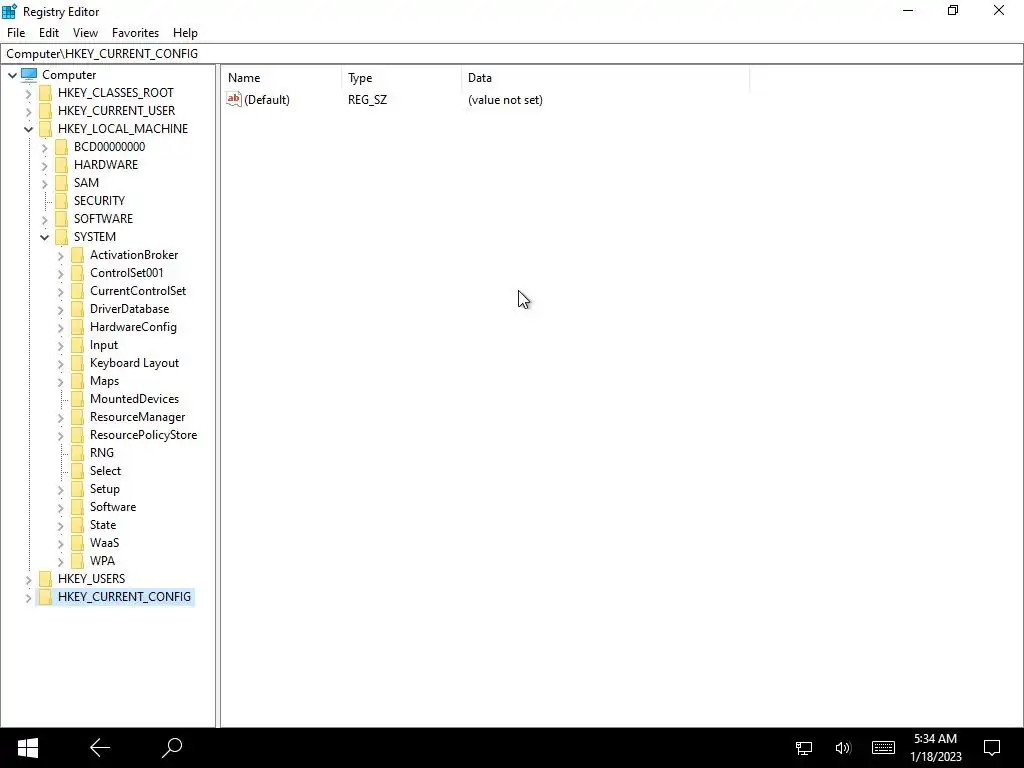1024x768 pixels.
Task: Select the State key
Action: pos(103,524)
